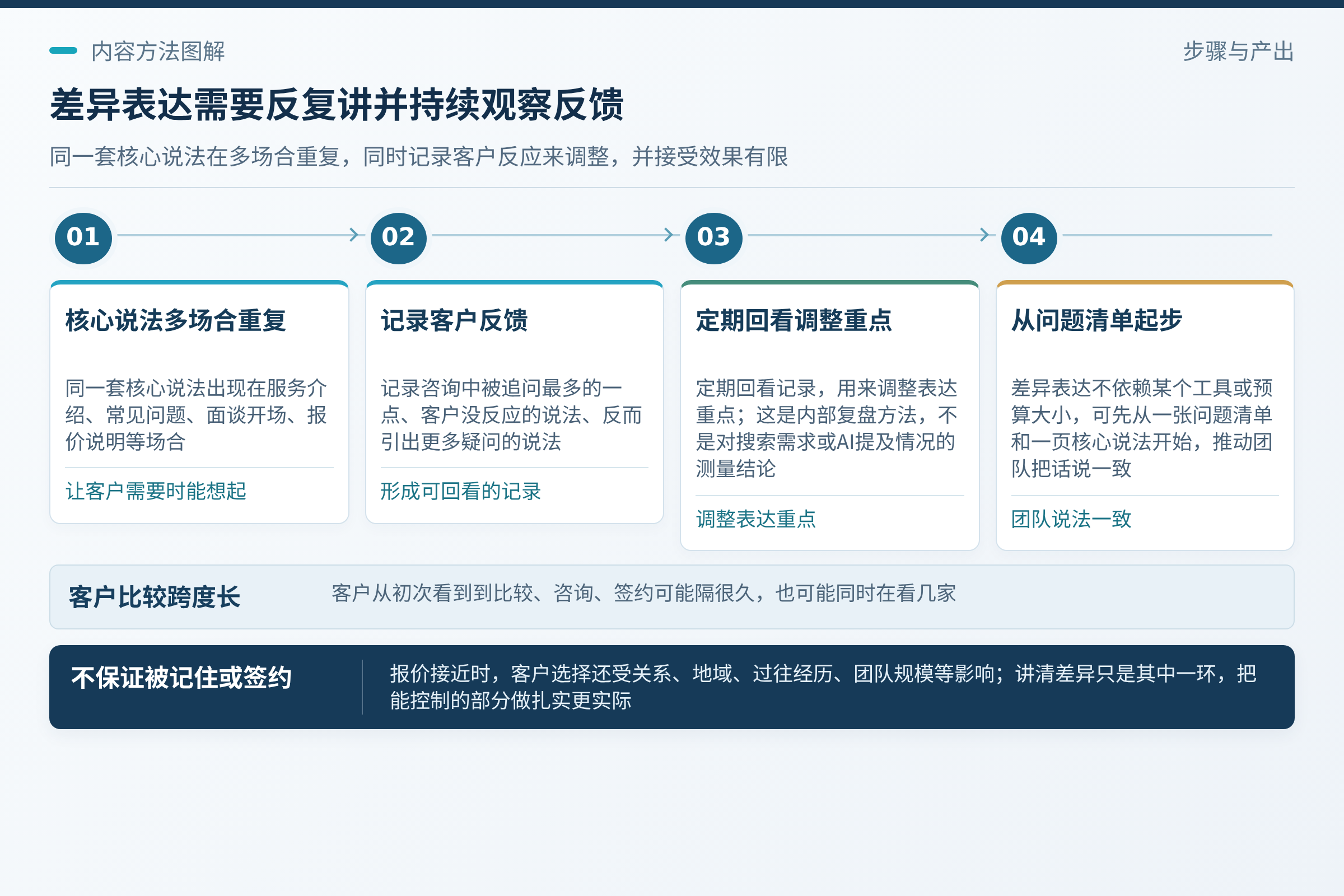This screenshot has height=896, width=1344.
Task: Click card heading 从问题清单起步
Action: [1096, 320]
